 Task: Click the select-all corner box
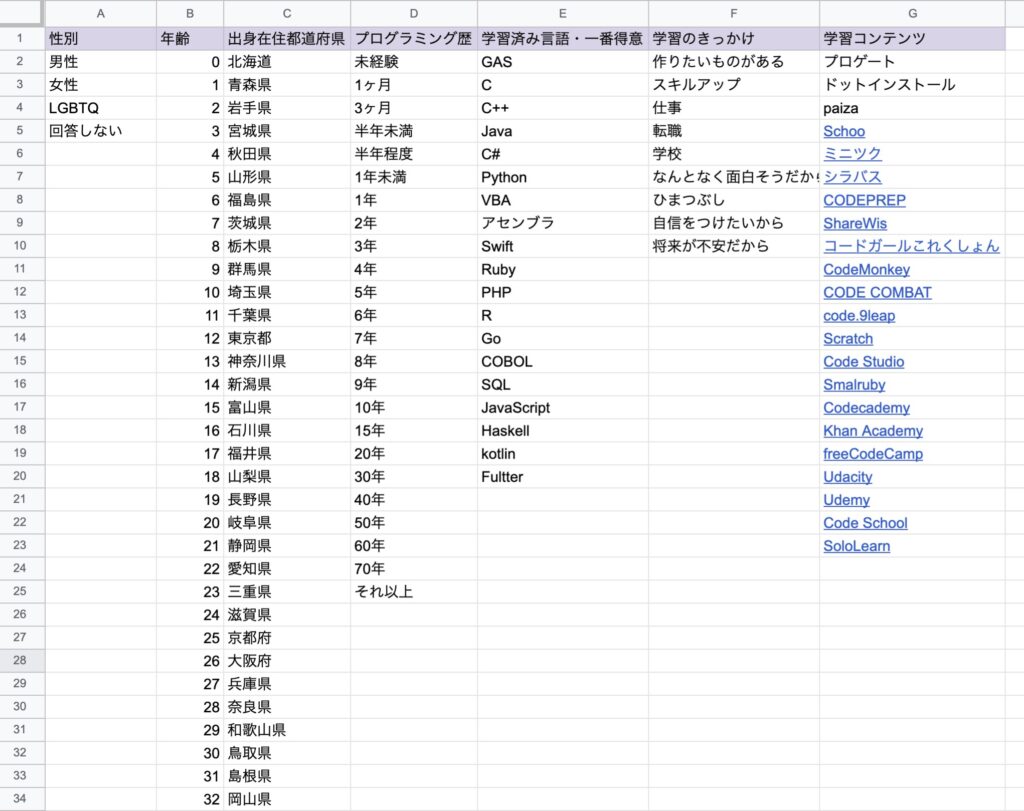pos(22,13)
